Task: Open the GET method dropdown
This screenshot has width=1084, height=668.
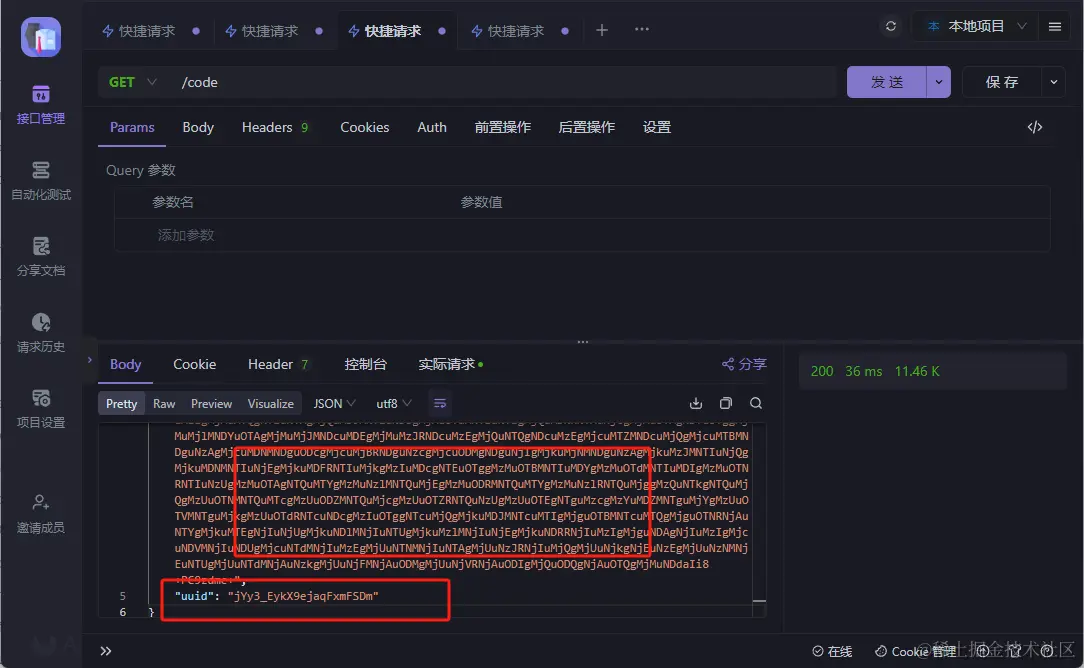Action: (x=133, y=82)
